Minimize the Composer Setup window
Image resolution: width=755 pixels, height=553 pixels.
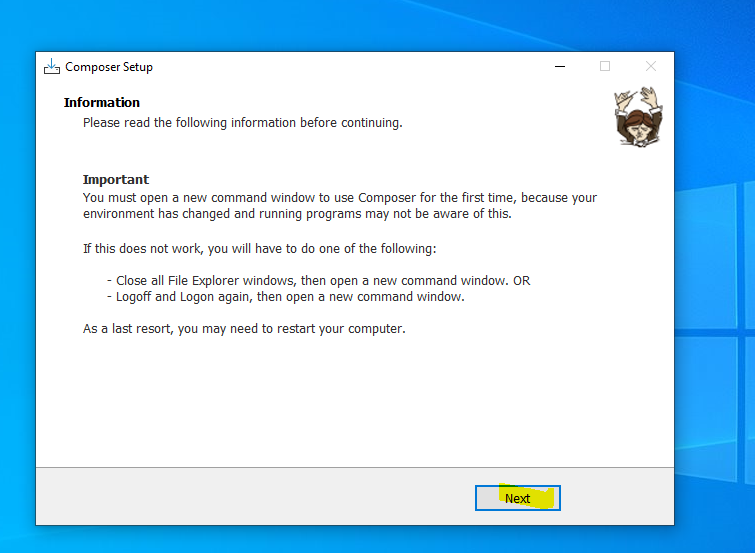point(558,67)
